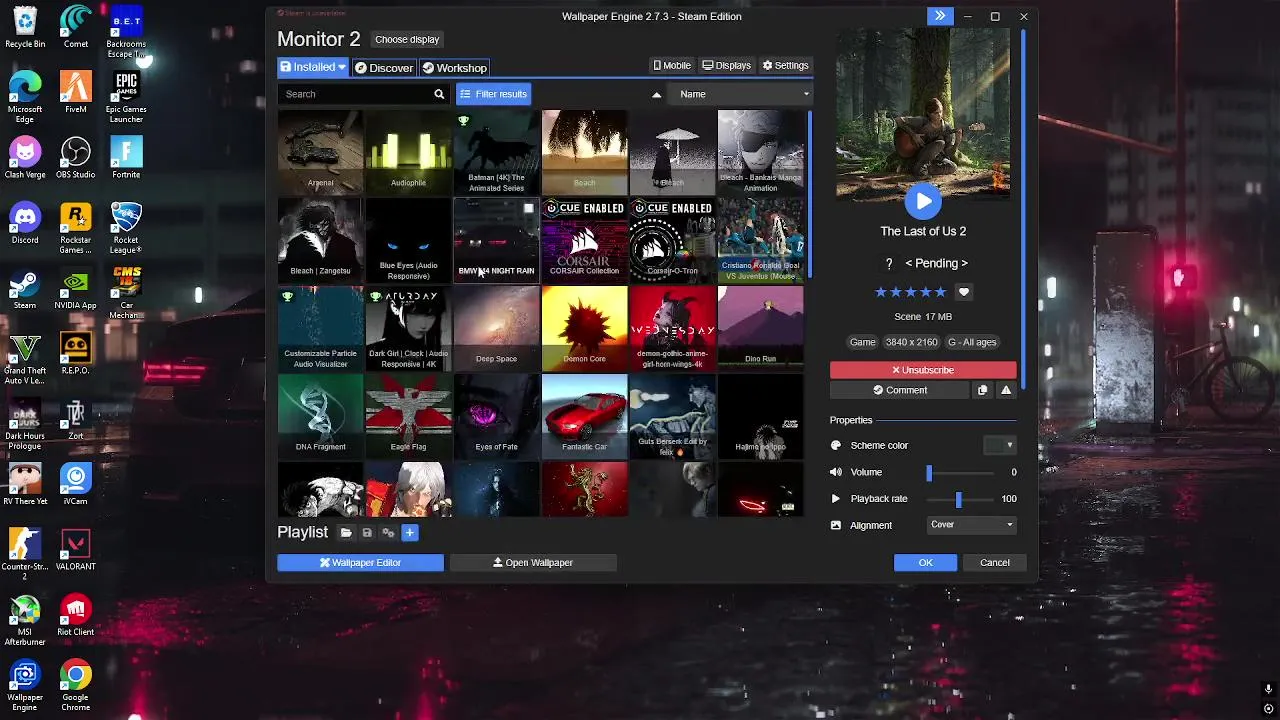This screenshot has height=720, width=1280.
Task: Switch to the Discover tab
Action: click(384, 67)
